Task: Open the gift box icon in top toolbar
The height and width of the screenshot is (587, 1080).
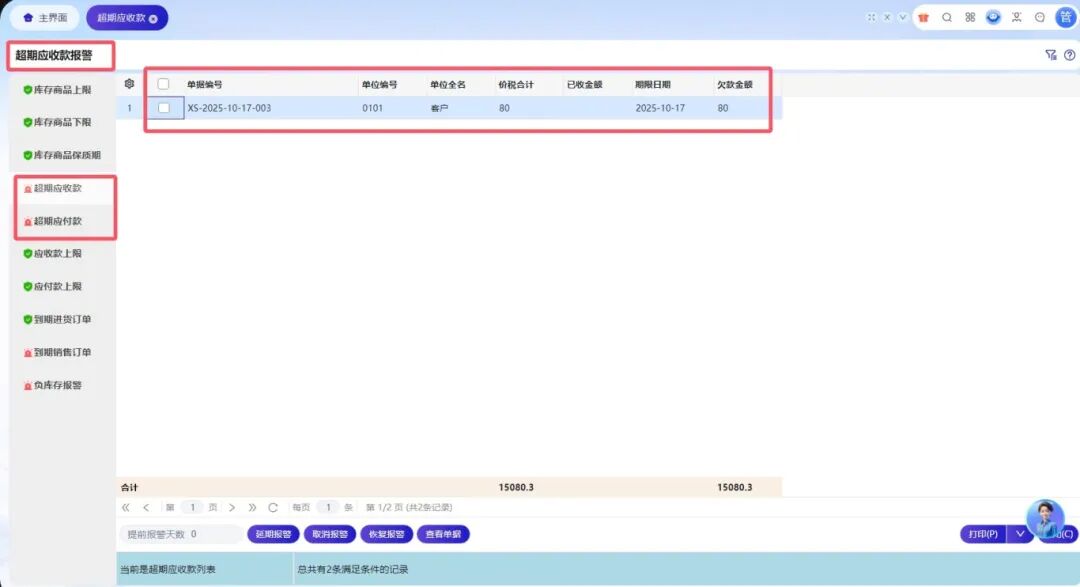Action: (x=923, y=17)
